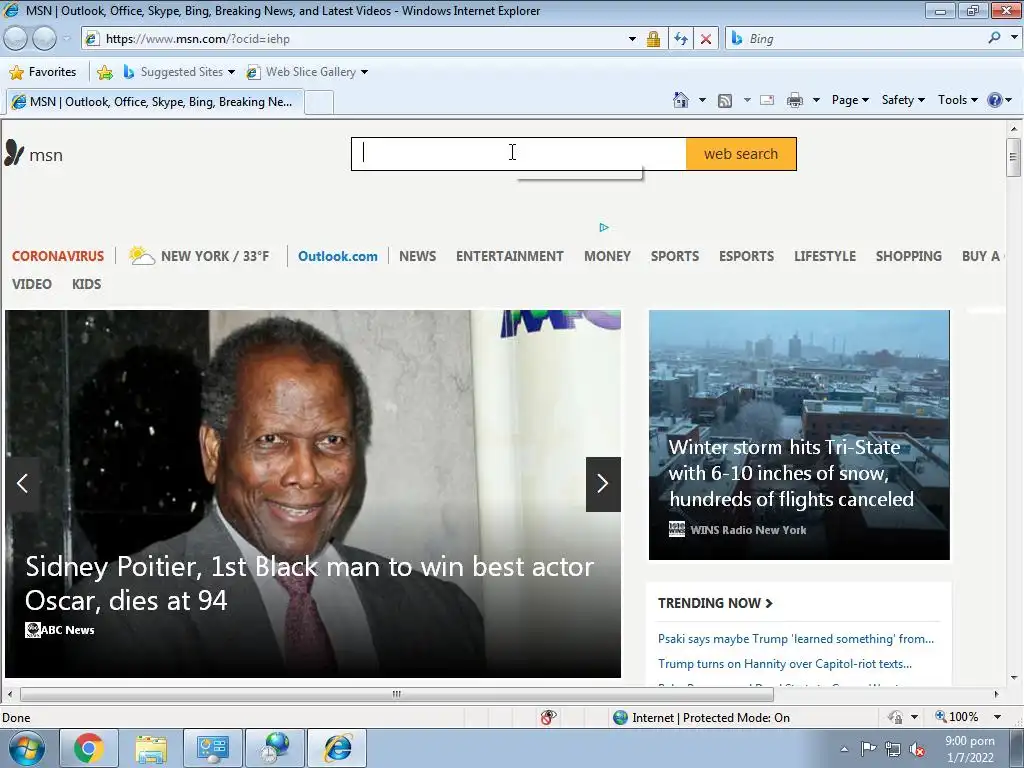Click the Bing search magnifier icon
The height and width of the screenshot is (768, 1024).
(995, 38)
